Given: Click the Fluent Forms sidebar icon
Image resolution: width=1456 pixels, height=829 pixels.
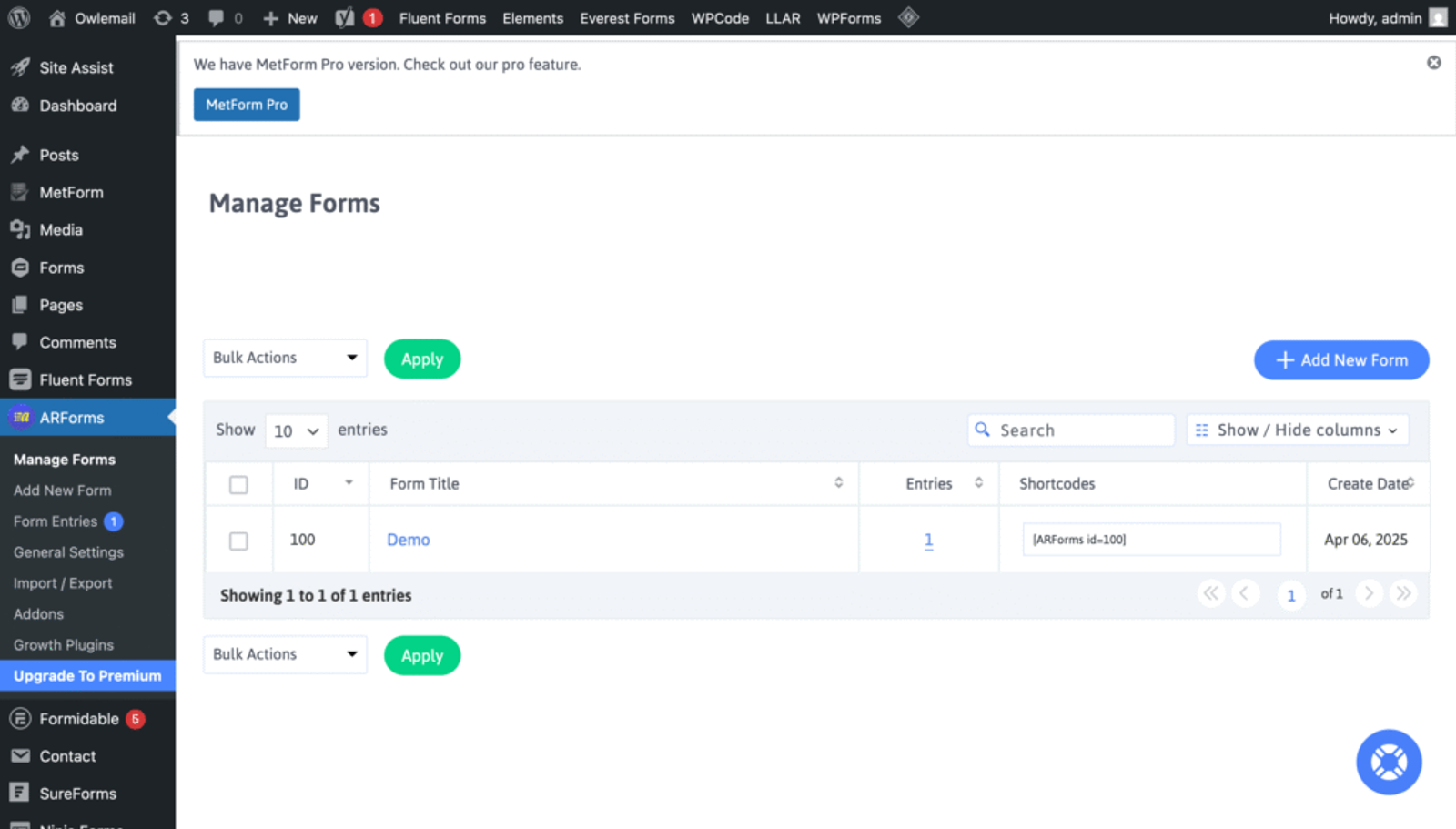Looking at the screenshot, I should 20,379.
